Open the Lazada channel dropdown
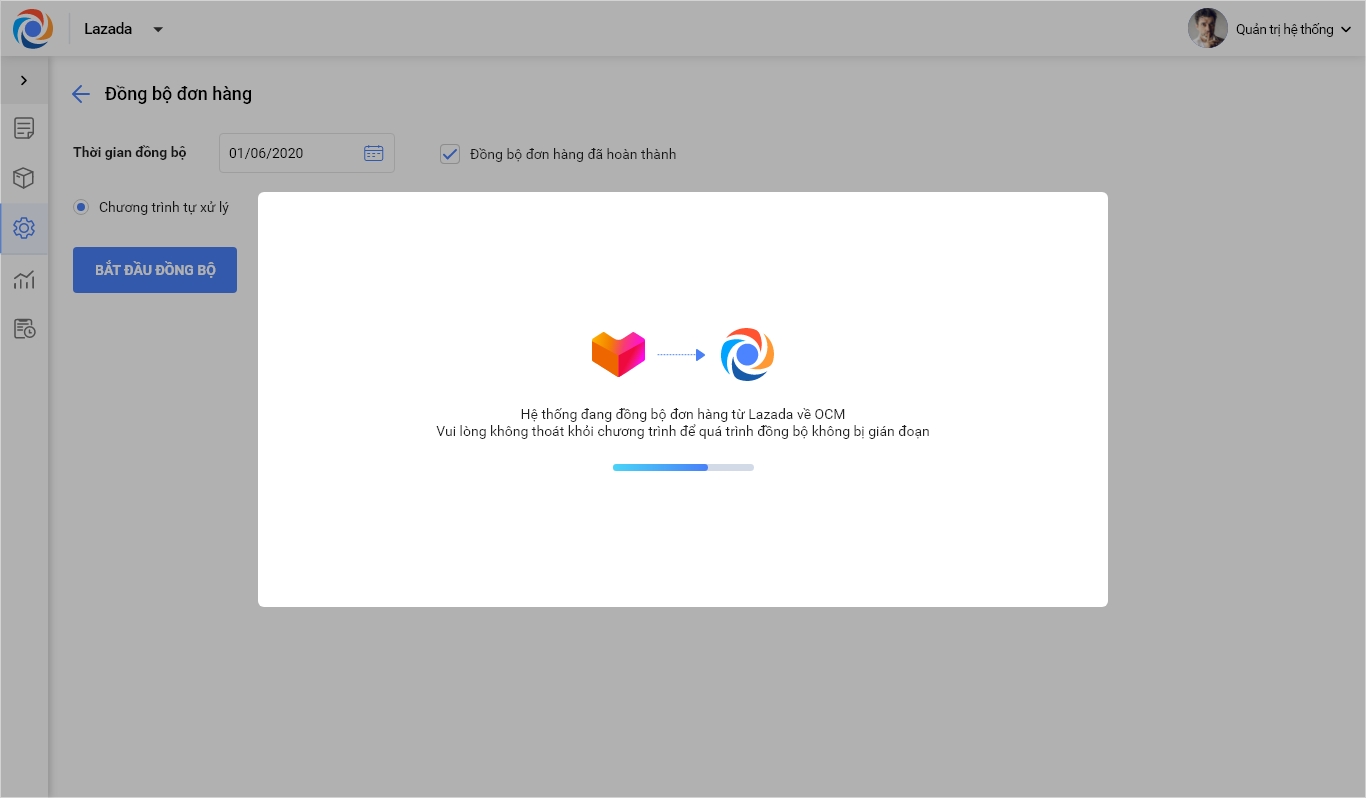 123,29
